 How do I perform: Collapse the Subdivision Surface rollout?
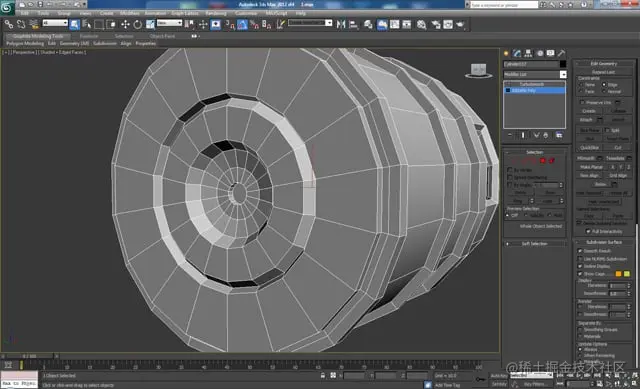coord(604,242)
